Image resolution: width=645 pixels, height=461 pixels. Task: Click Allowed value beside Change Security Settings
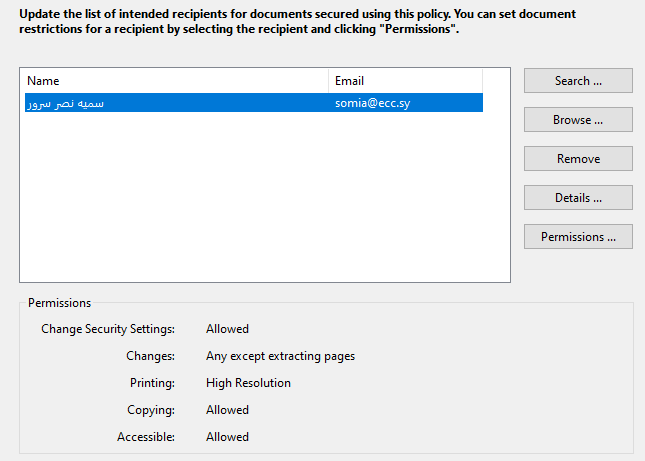(227, 329)
